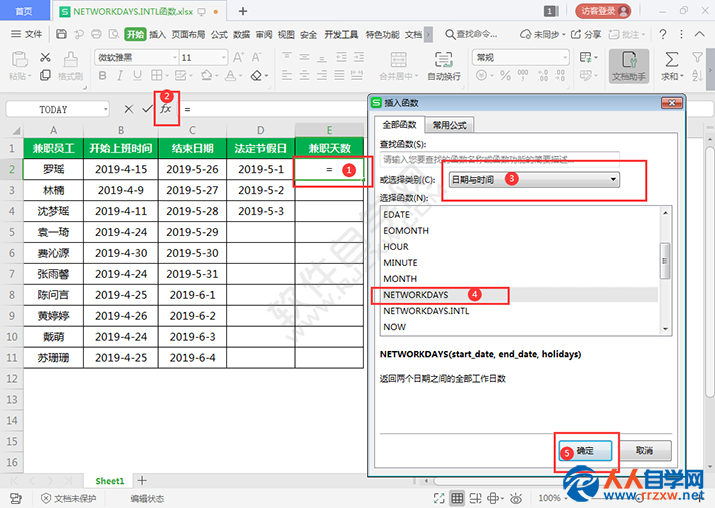Switch to the 公式 ribbon tab

pos(219,34)
